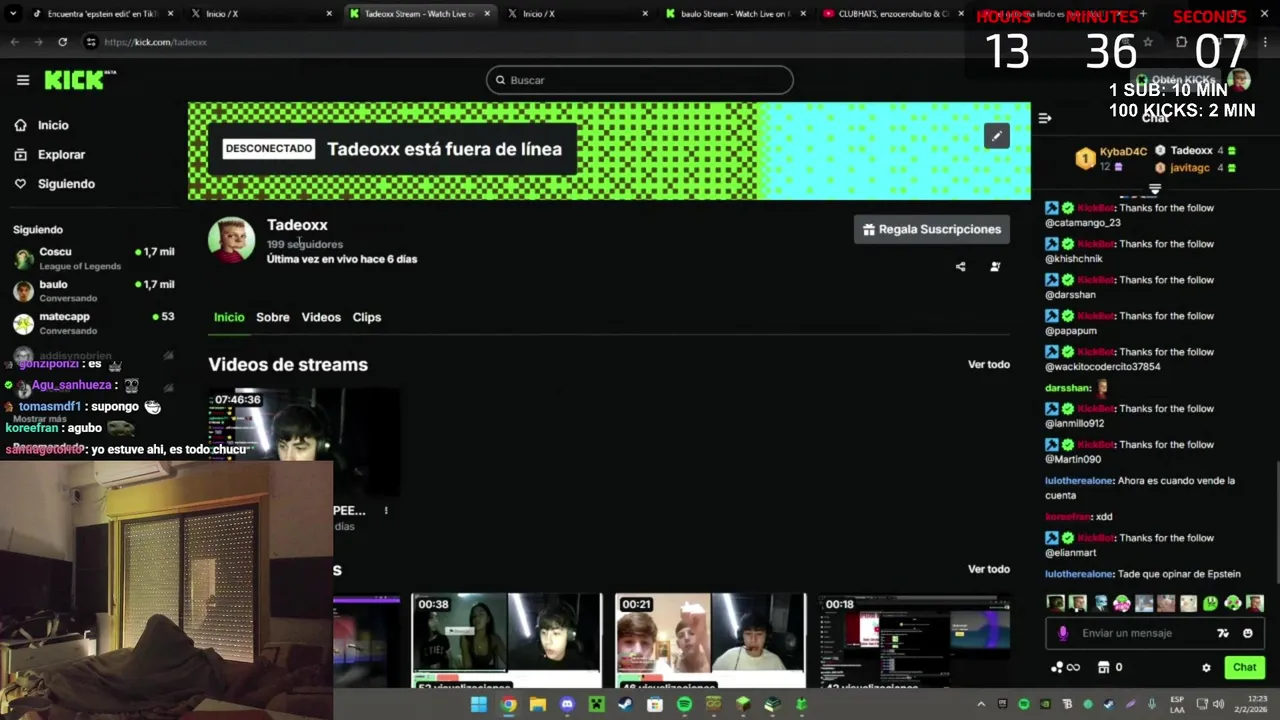The height and width of the screenshot is (720, 1280).
Task: Click the channel points infinity icon
Action: click(1066, 667)
